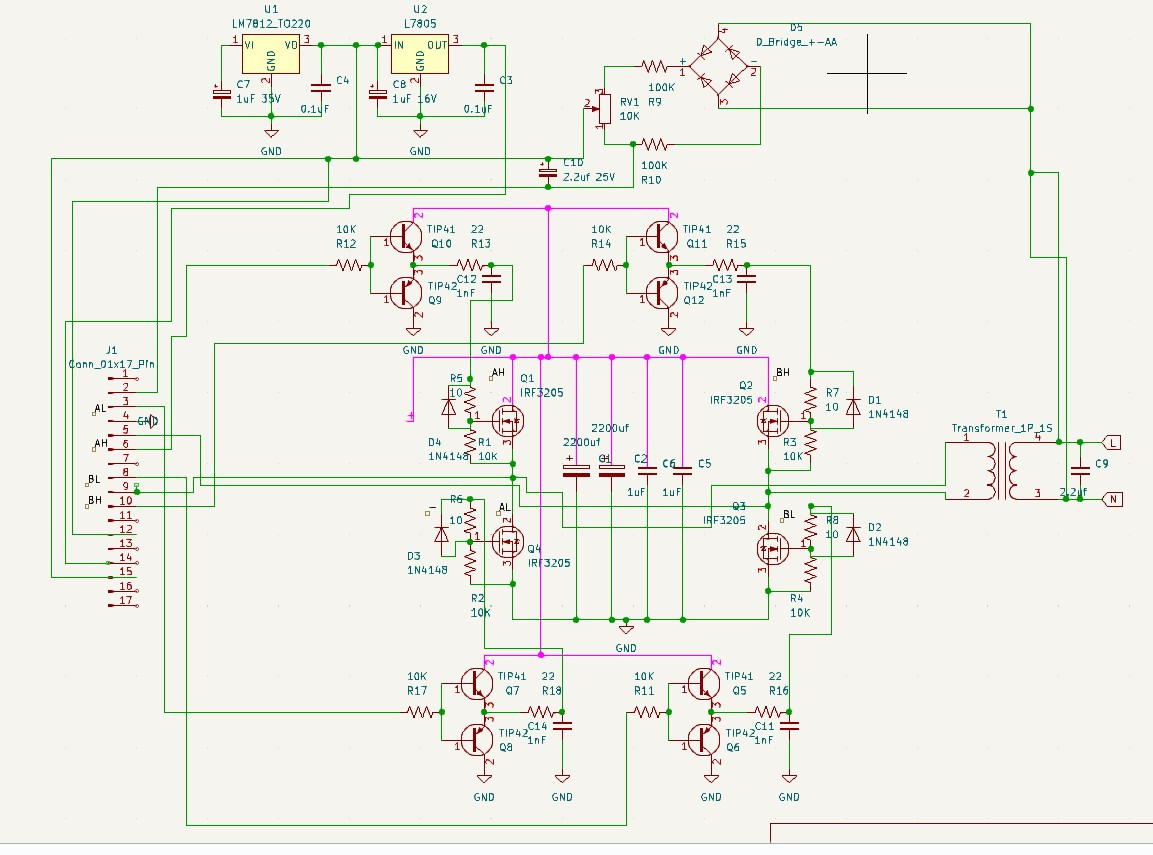Click the Q5 TIP41 transistor symbol

(704, 684)
